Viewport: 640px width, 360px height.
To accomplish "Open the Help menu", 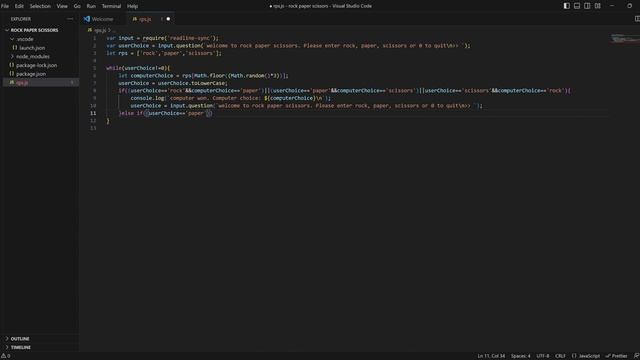I will (132, 6).
